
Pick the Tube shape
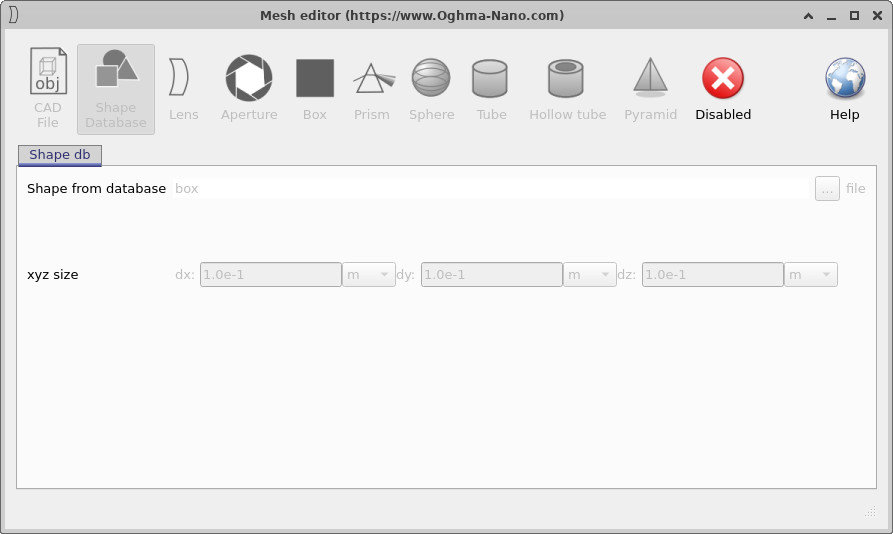coord(491,89)
